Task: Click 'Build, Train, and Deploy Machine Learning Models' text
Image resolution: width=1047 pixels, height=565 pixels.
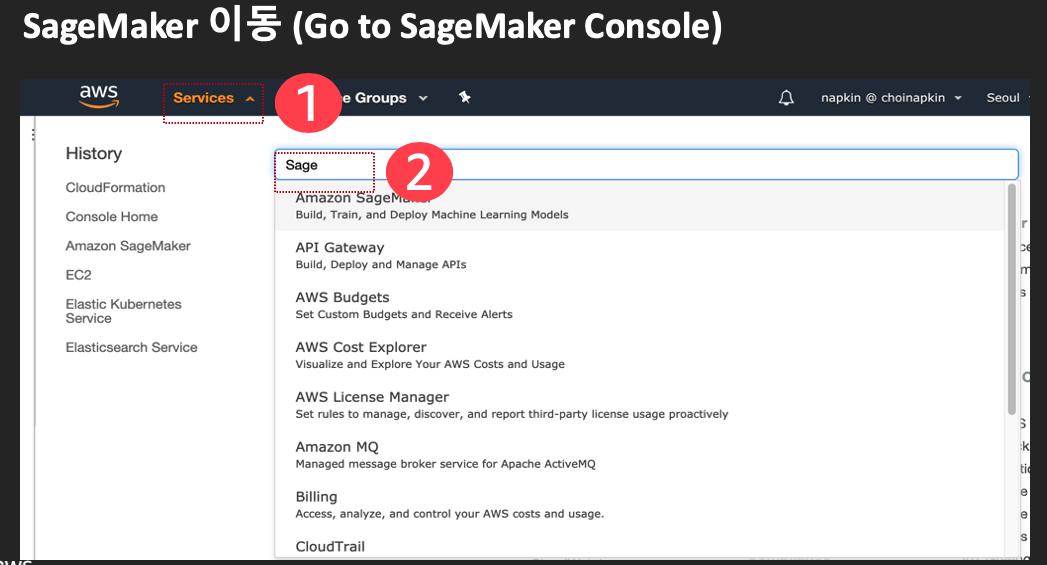Action: (x=432, y=214)
